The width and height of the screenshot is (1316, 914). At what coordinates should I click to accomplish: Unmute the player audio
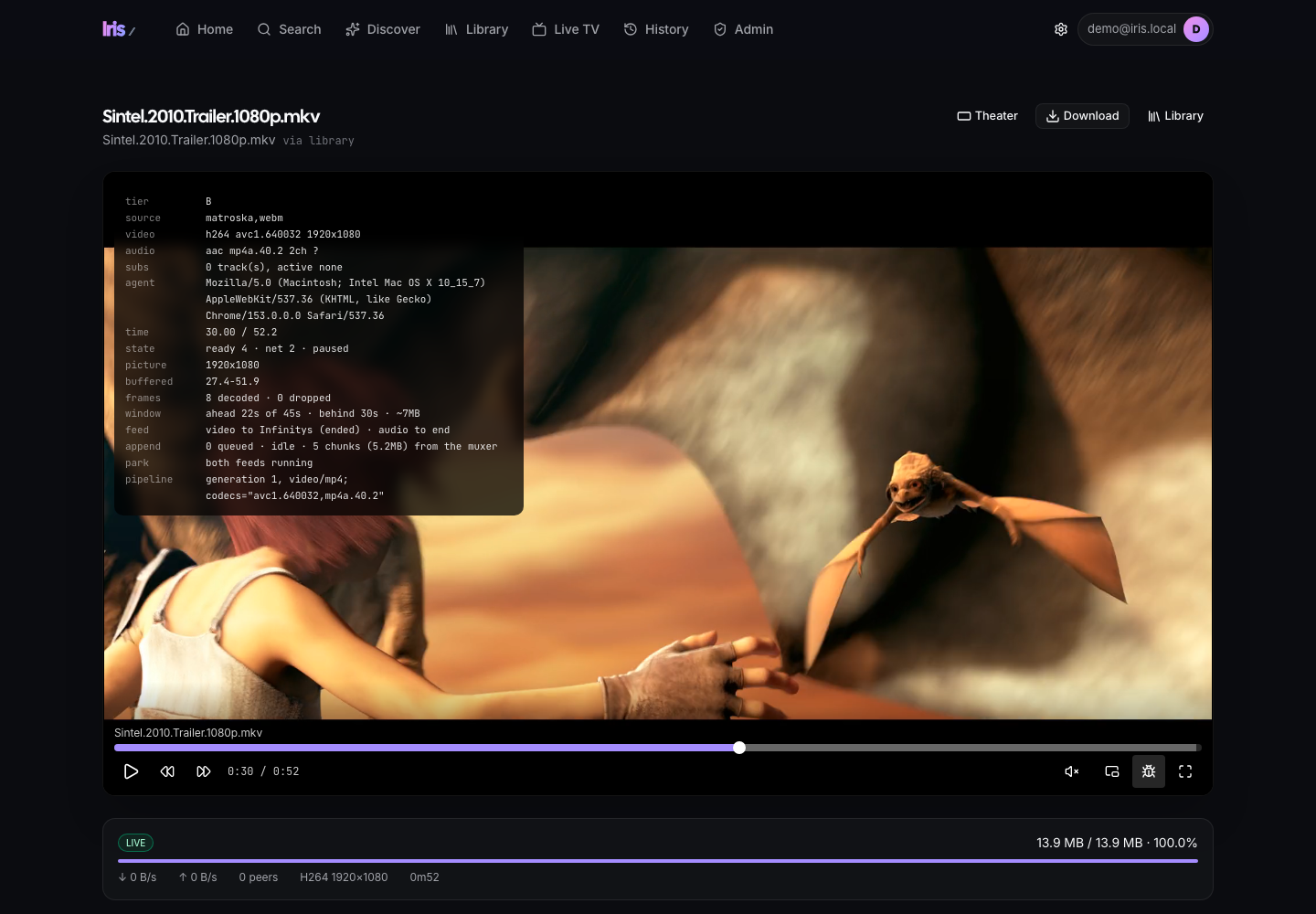point(1072,771)
